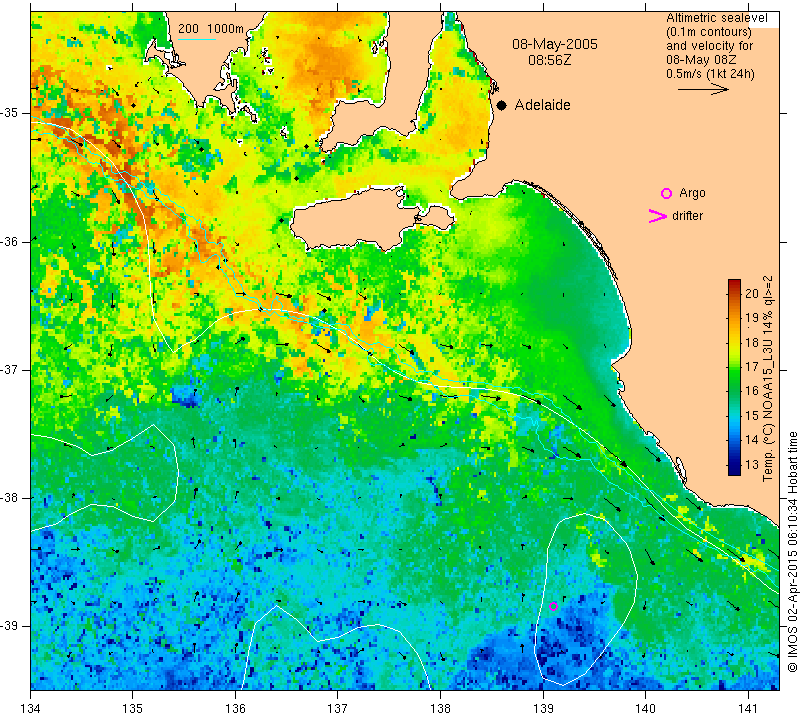
Task: Click the 'drifter' legend label
Action: (687, 215)
